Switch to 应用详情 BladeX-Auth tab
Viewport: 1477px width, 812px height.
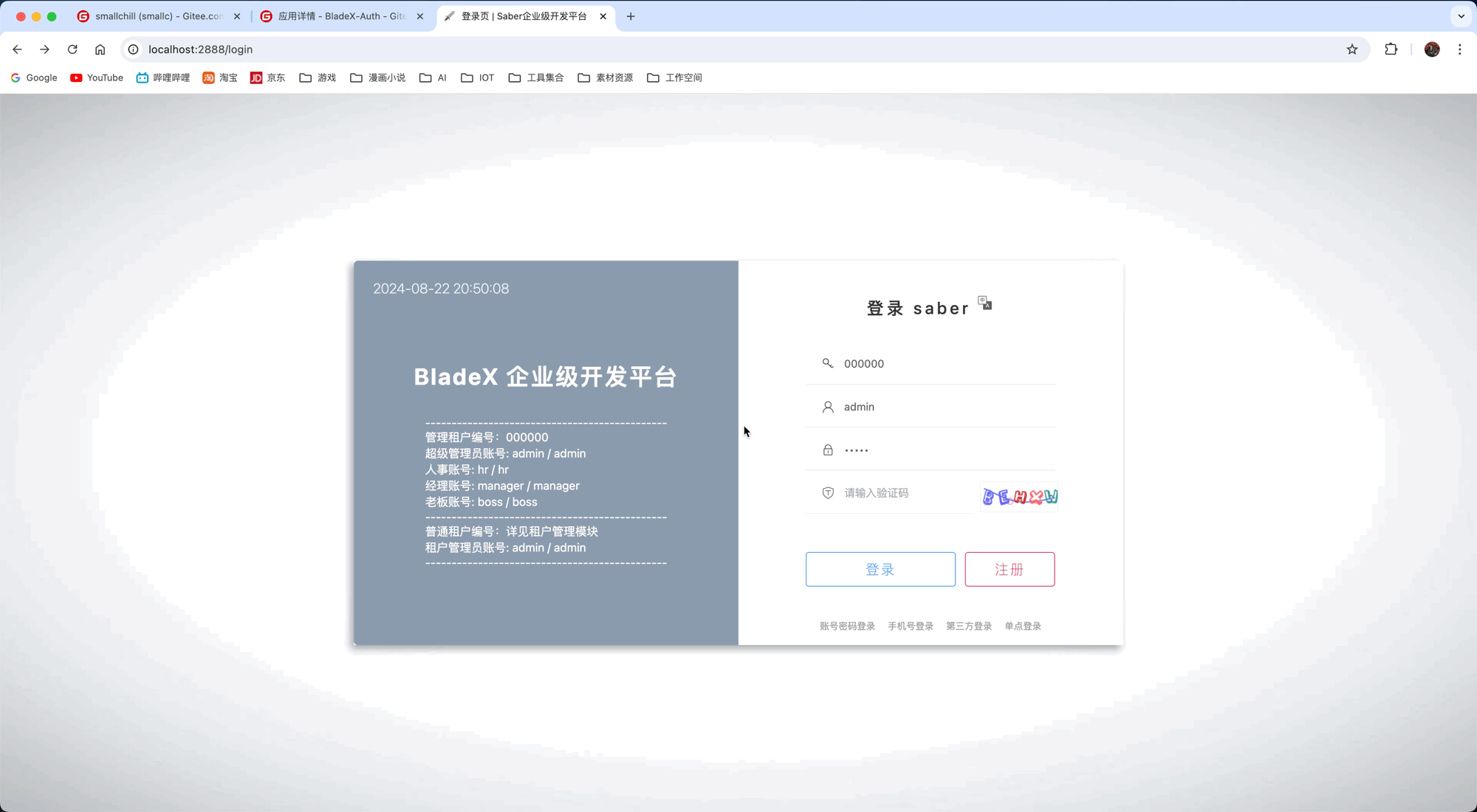(343, 16)
